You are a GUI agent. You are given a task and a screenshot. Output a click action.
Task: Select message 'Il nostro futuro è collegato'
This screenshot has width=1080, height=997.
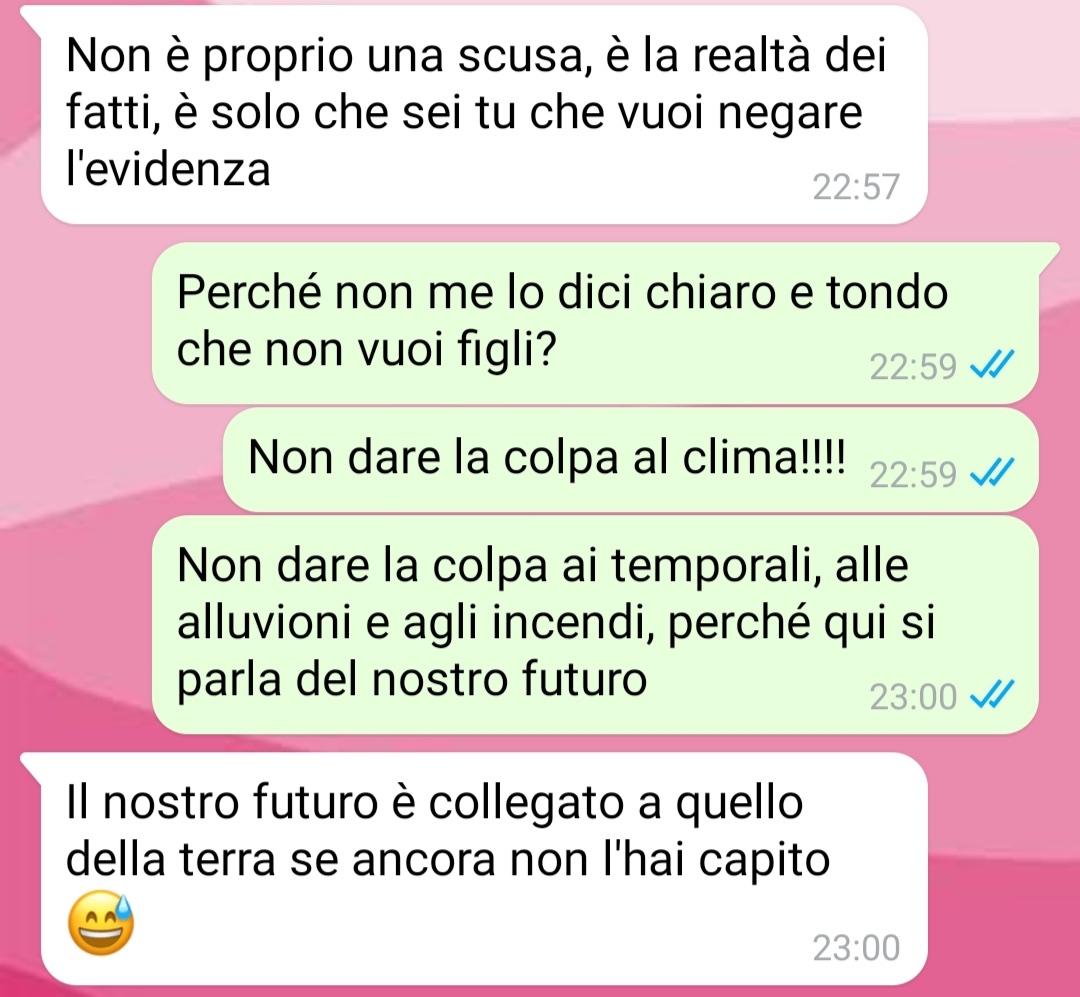coord(484,869)
